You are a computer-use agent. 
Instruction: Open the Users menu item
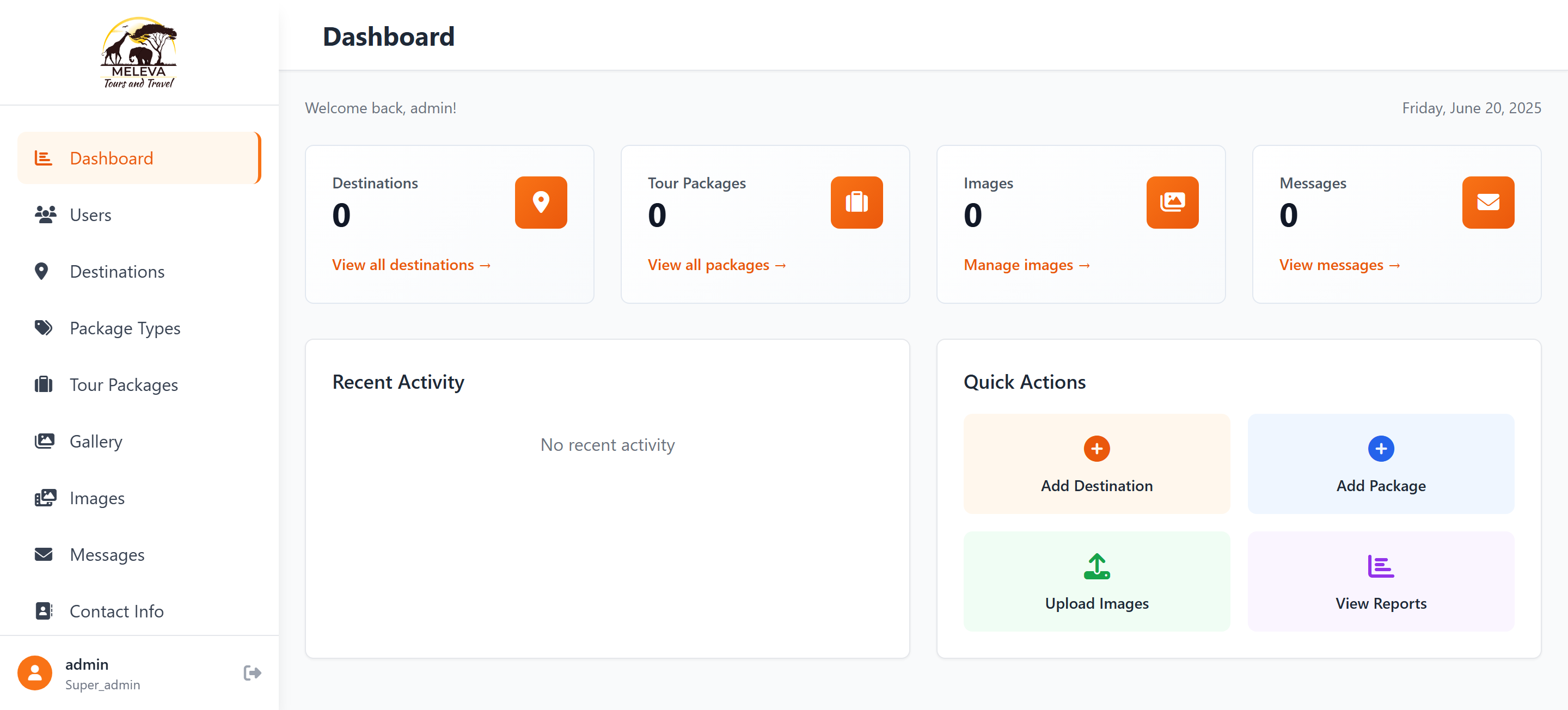[x=139, y=215]
